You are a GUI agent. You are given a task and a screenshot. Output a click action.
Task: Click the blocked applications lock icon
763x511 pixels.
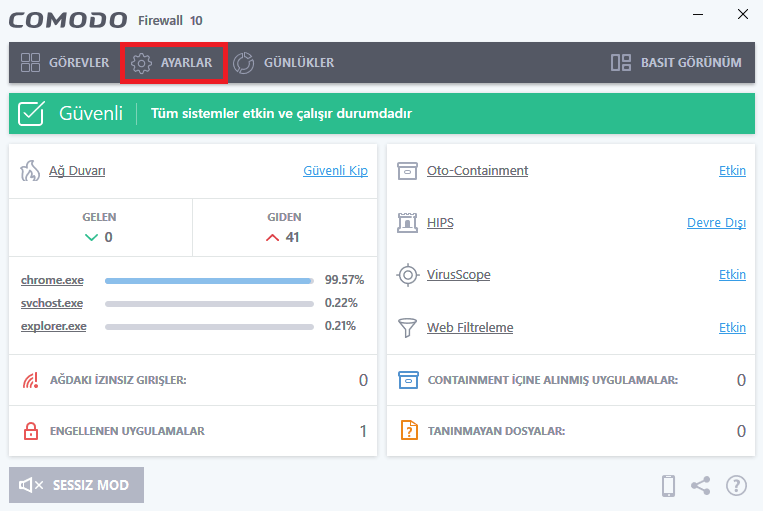point(31,431)
